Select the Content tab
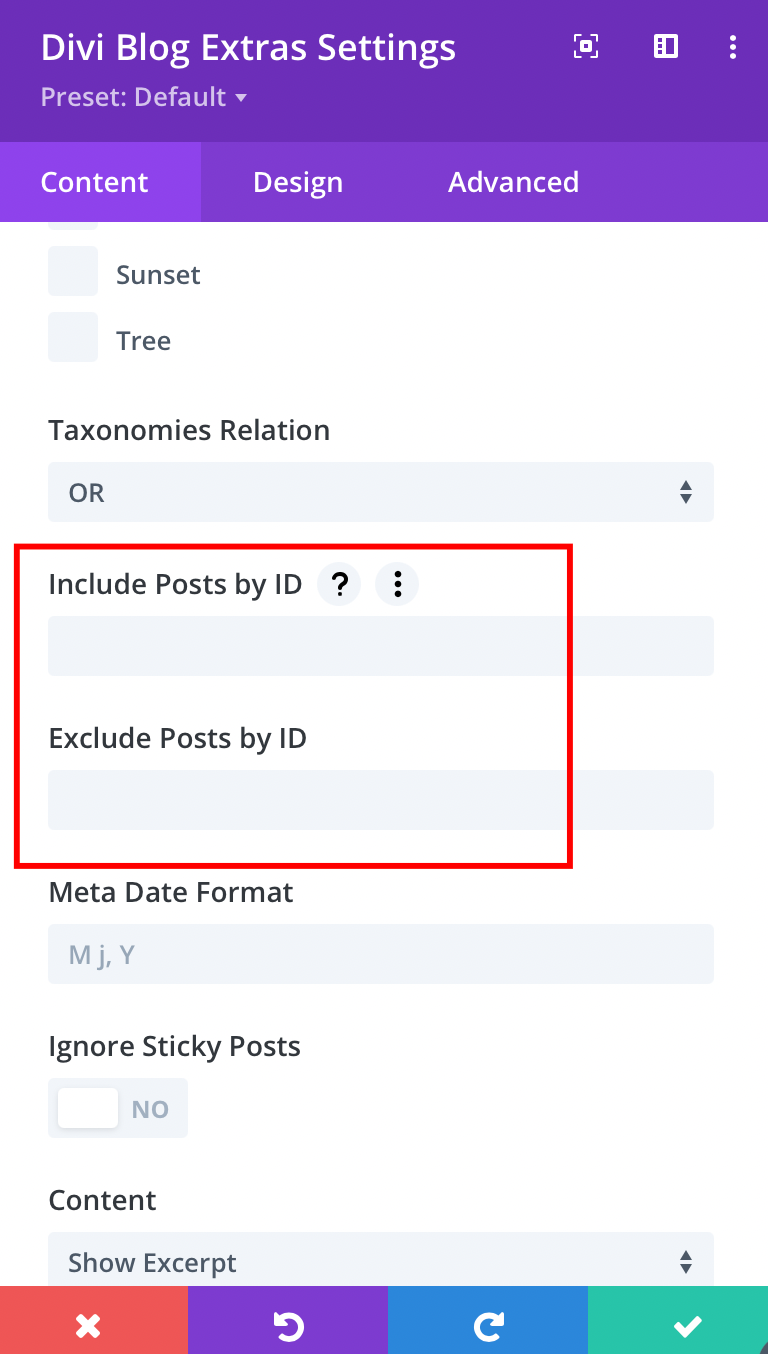 pyautogui.click(x=94, y=182)
